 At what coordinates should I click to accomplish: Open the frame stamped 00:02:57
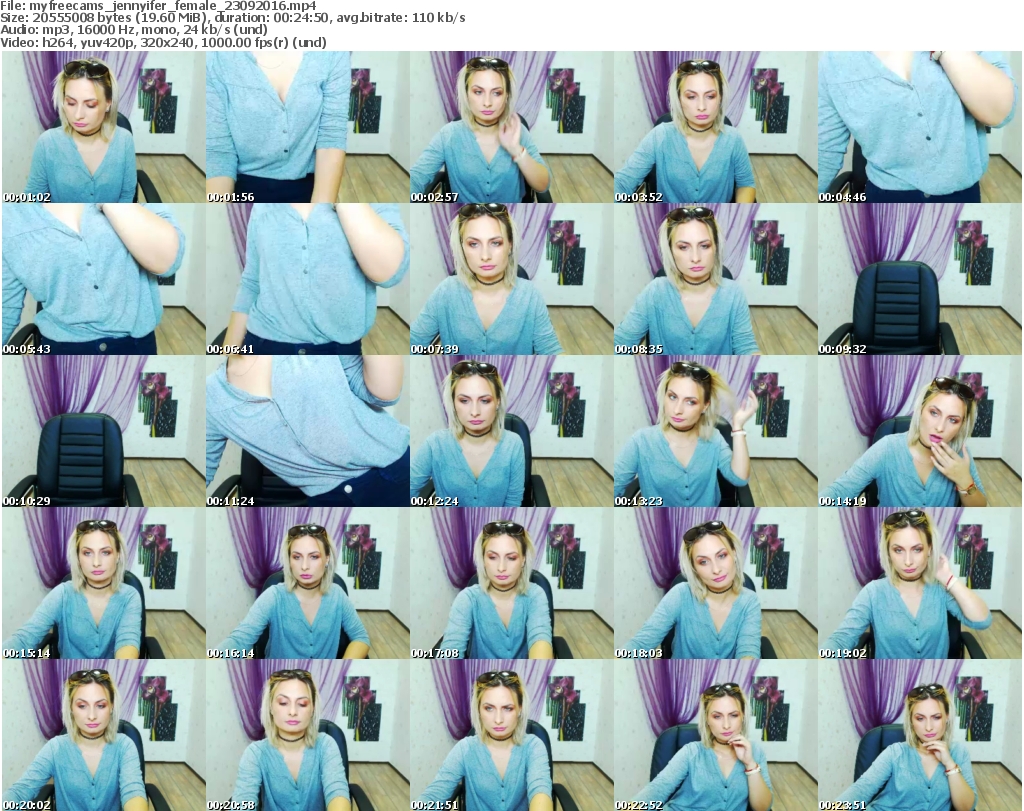click(x=511, y=127)
